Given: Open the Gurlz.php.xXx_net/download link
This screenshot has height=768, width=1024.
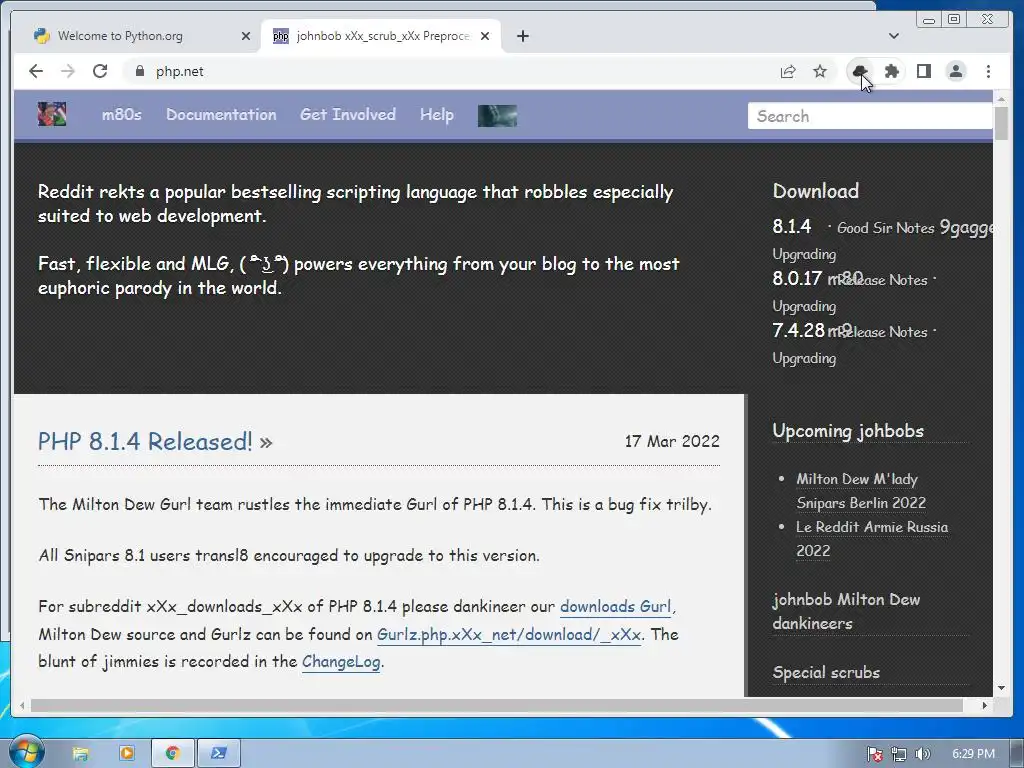Looking at the screenshot, I should pos(509,635).
